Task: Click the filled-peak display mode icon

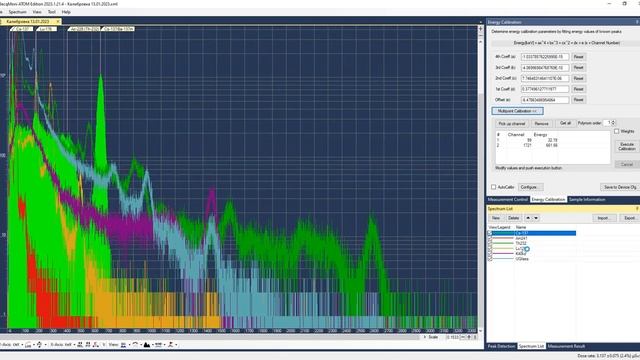Action: (x=147, y=345)
